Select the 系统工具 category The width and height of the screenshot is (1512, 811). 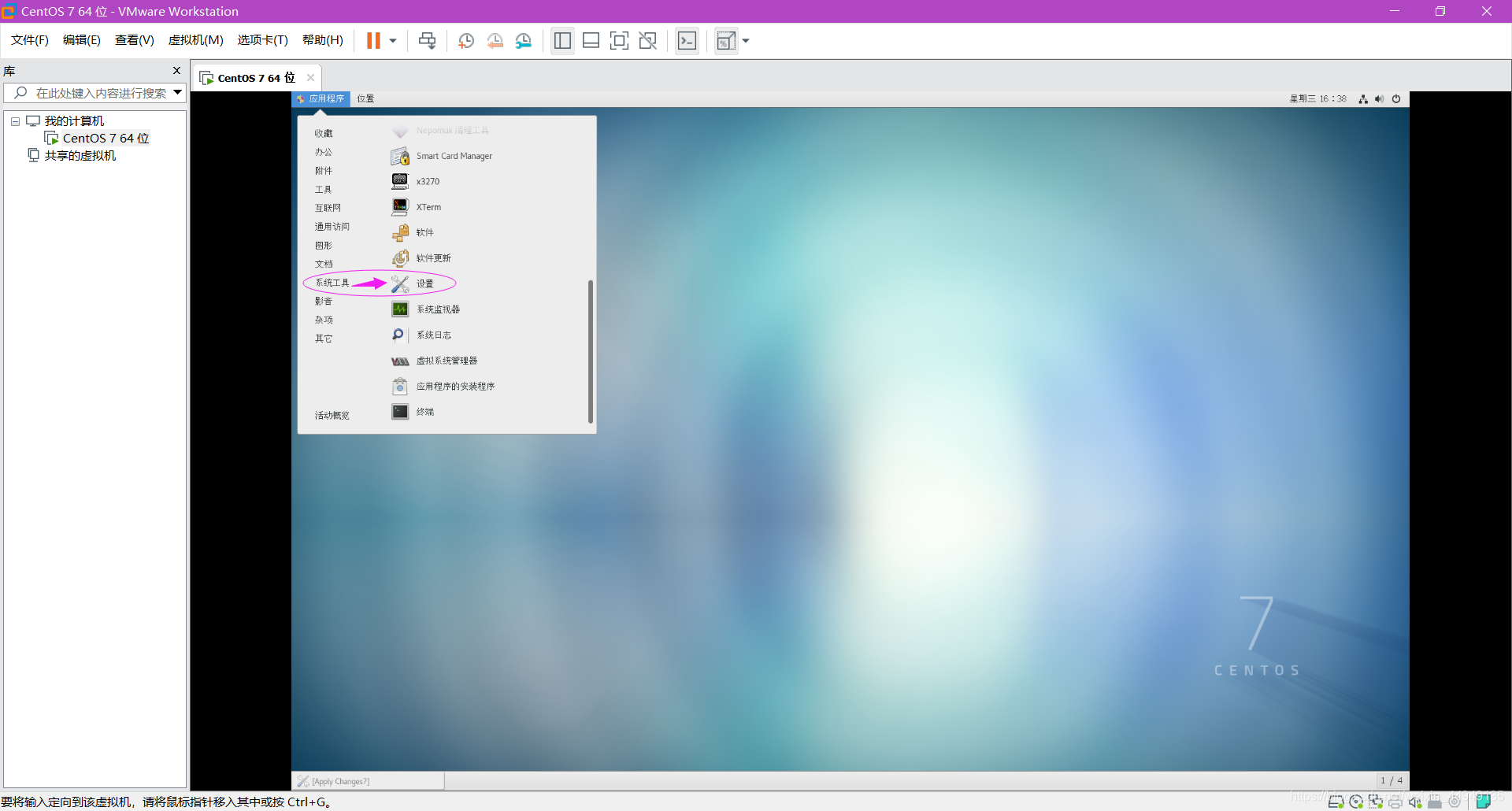[332, 282]
